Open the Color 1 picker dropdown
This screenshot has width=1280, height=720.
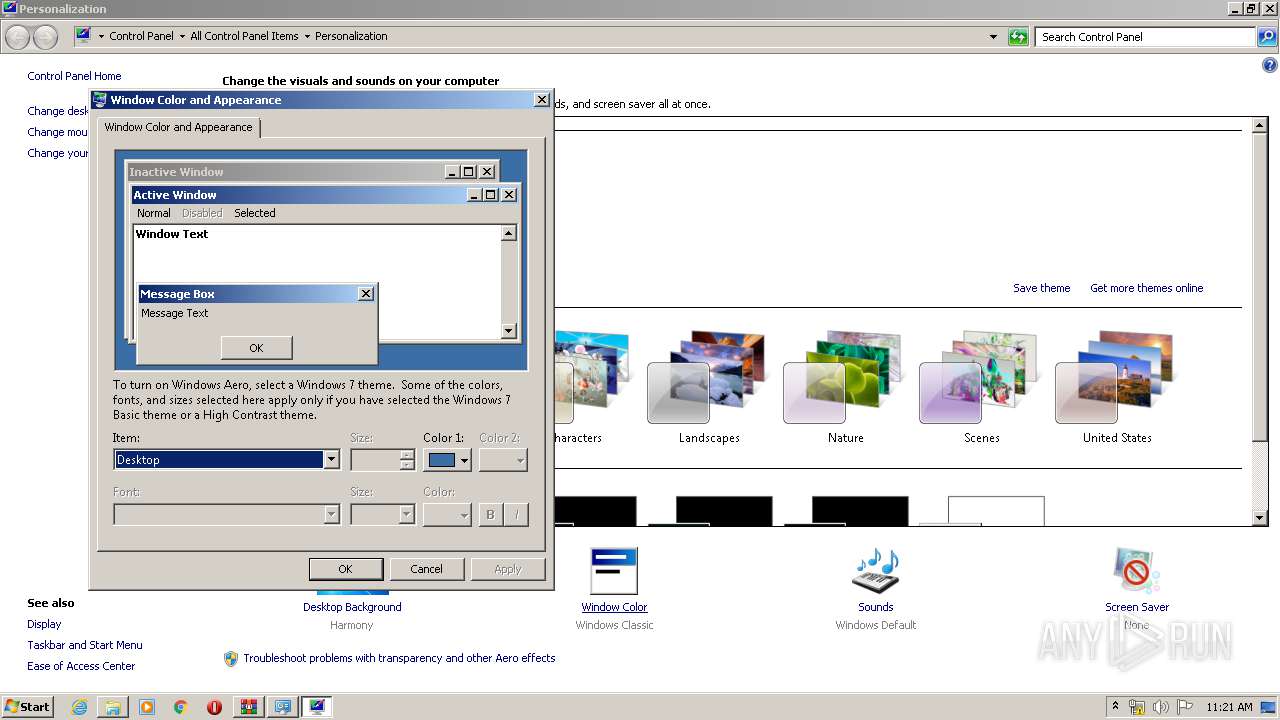pos(447,460)
